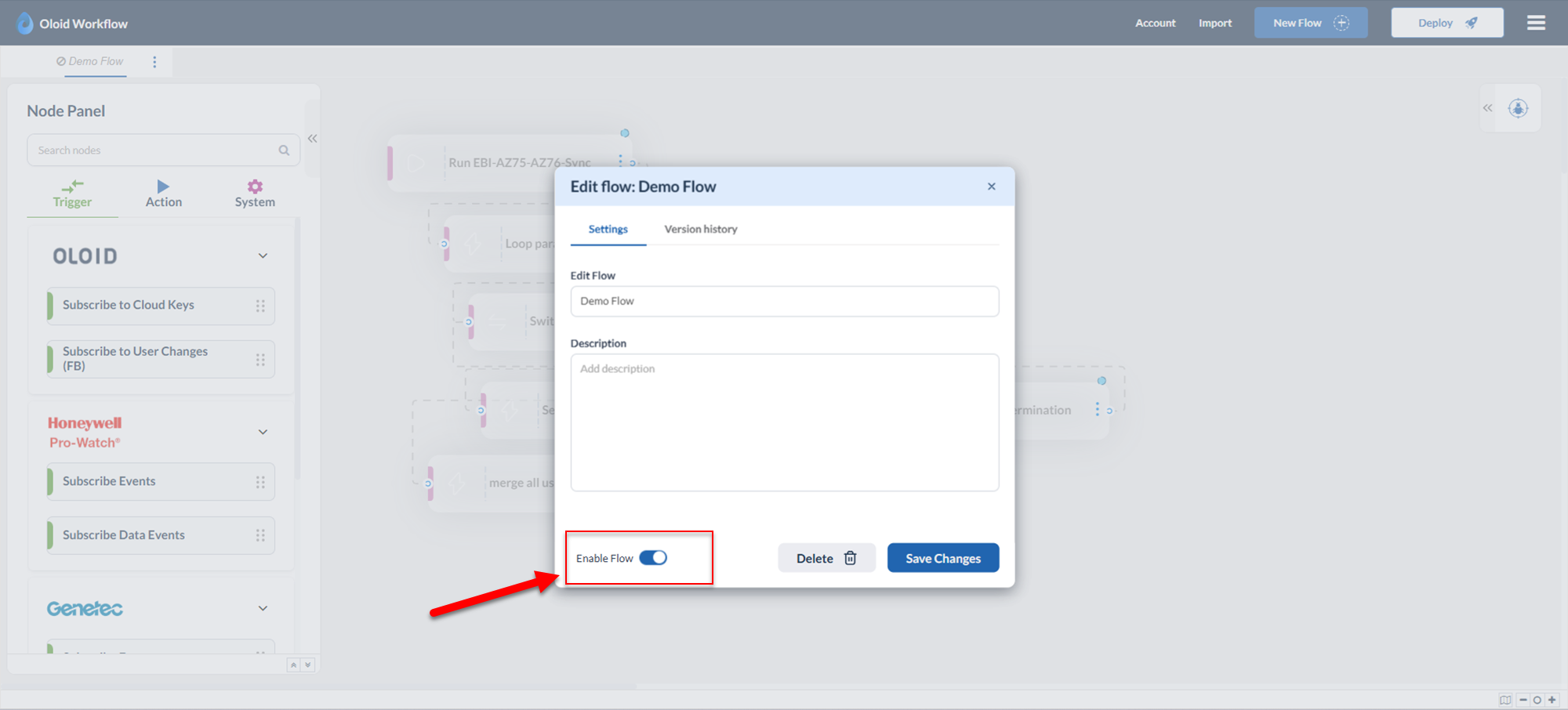
Task: Expand the right side panel chevrons
Action: pyautogui.click(x=1487, y=108)
